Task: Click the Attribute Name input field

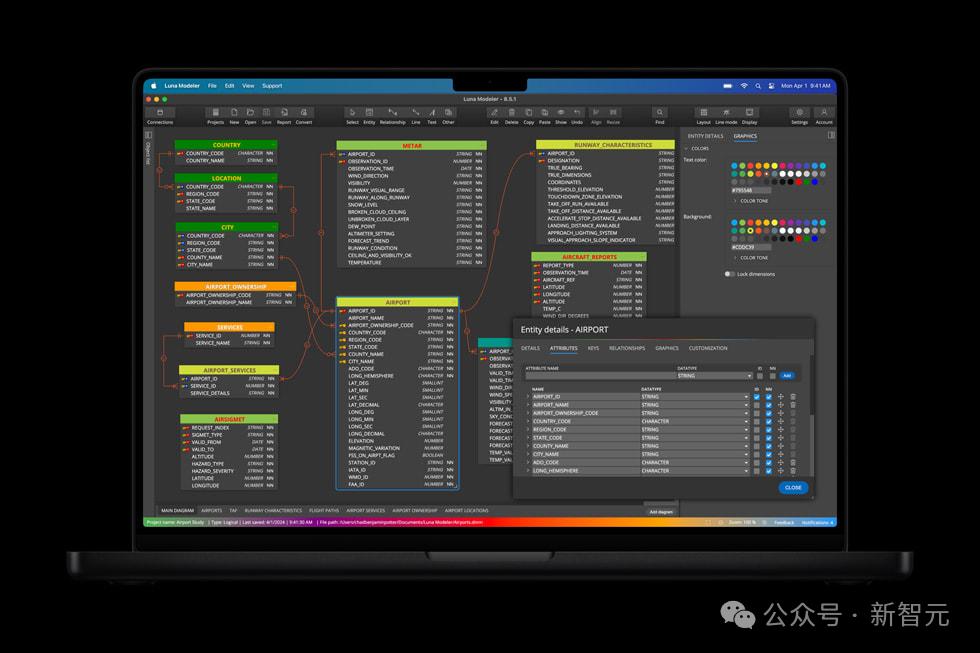Action: coord(599,376)
